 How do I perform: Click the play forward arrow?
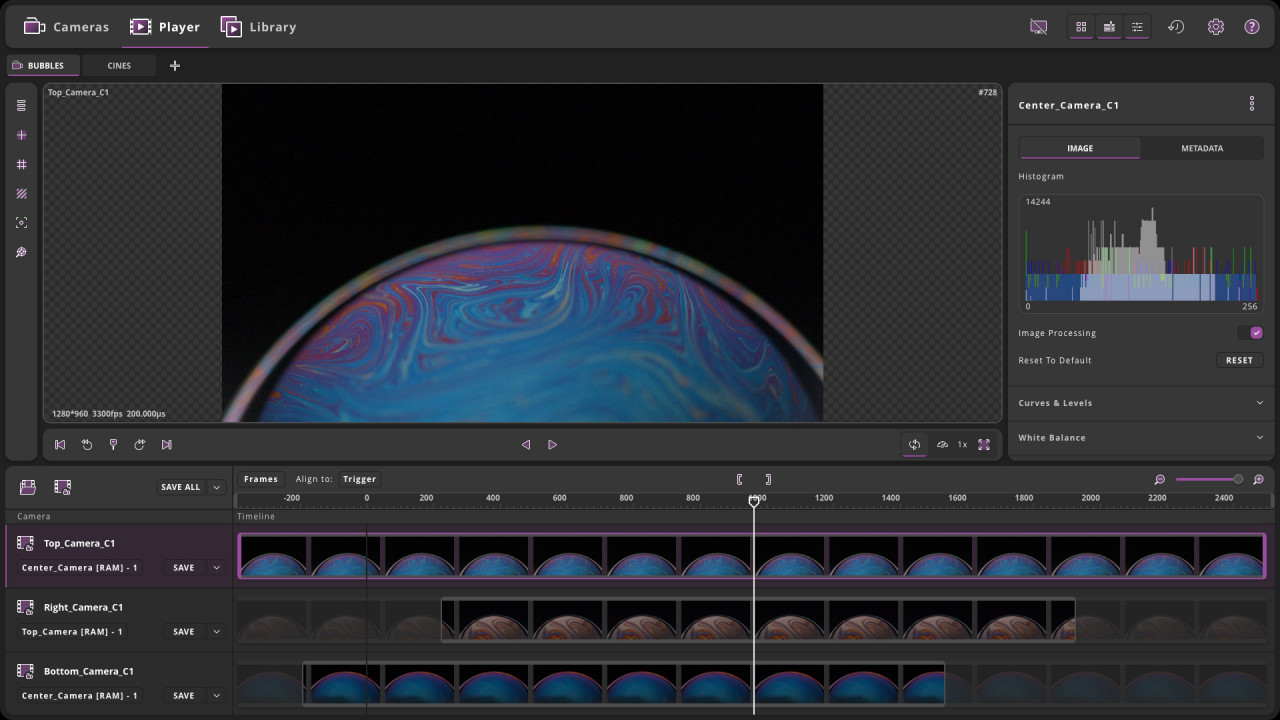click(552, 445)
